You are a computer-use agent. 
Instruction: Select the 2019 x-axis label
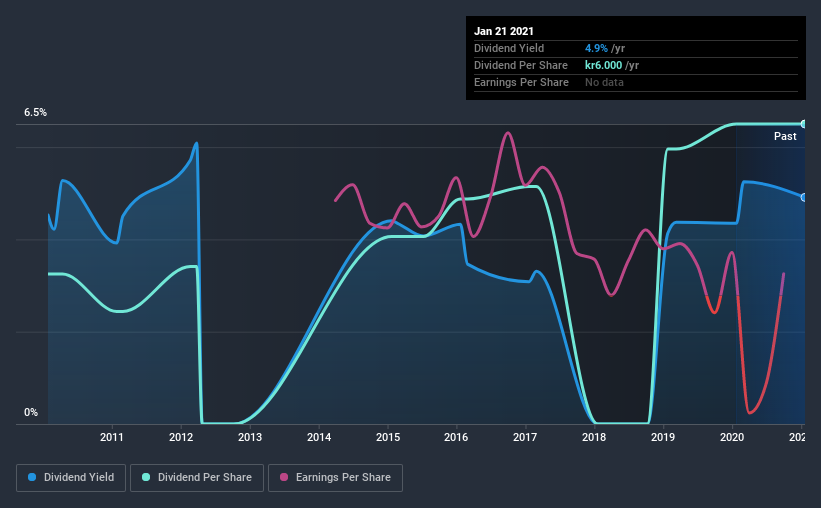pyautogui.click(x=663, y=437)
